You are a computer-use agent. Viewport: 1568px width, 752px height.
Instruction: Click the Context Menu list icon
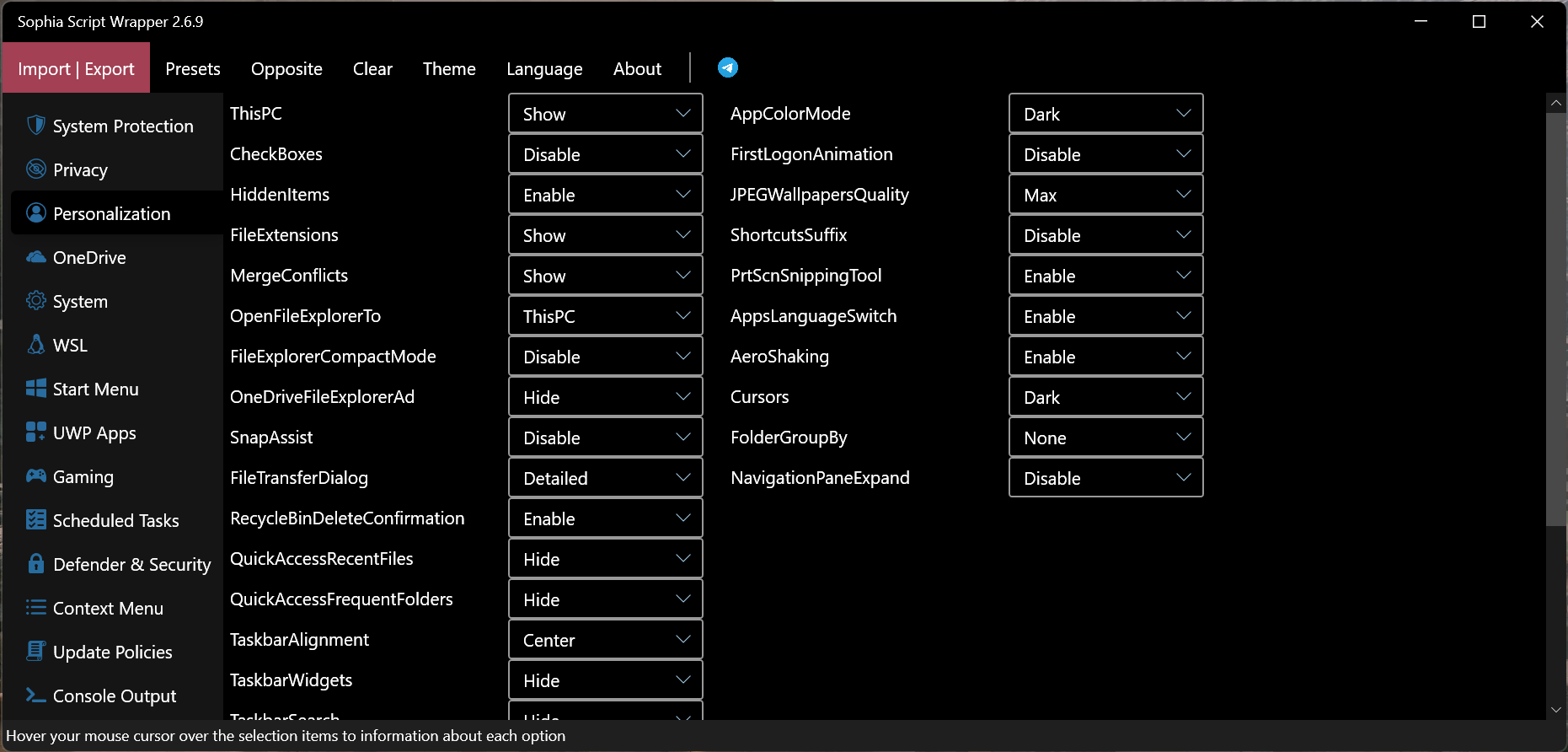tap(35, 607)
